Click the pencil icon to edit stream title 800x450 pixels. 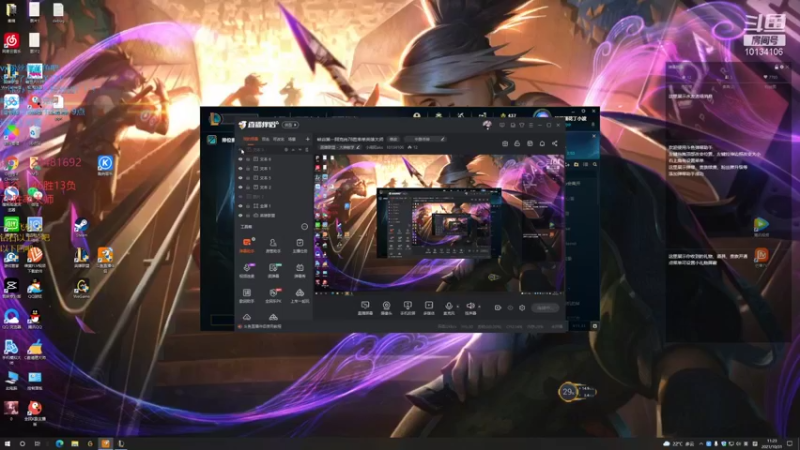tap(443, 139)
